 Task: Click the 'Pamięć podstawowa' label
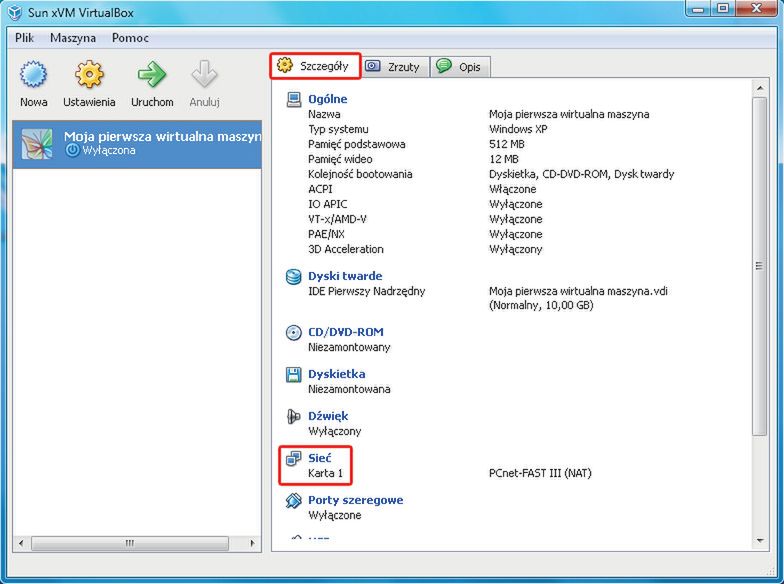click(x=356, y=144)
